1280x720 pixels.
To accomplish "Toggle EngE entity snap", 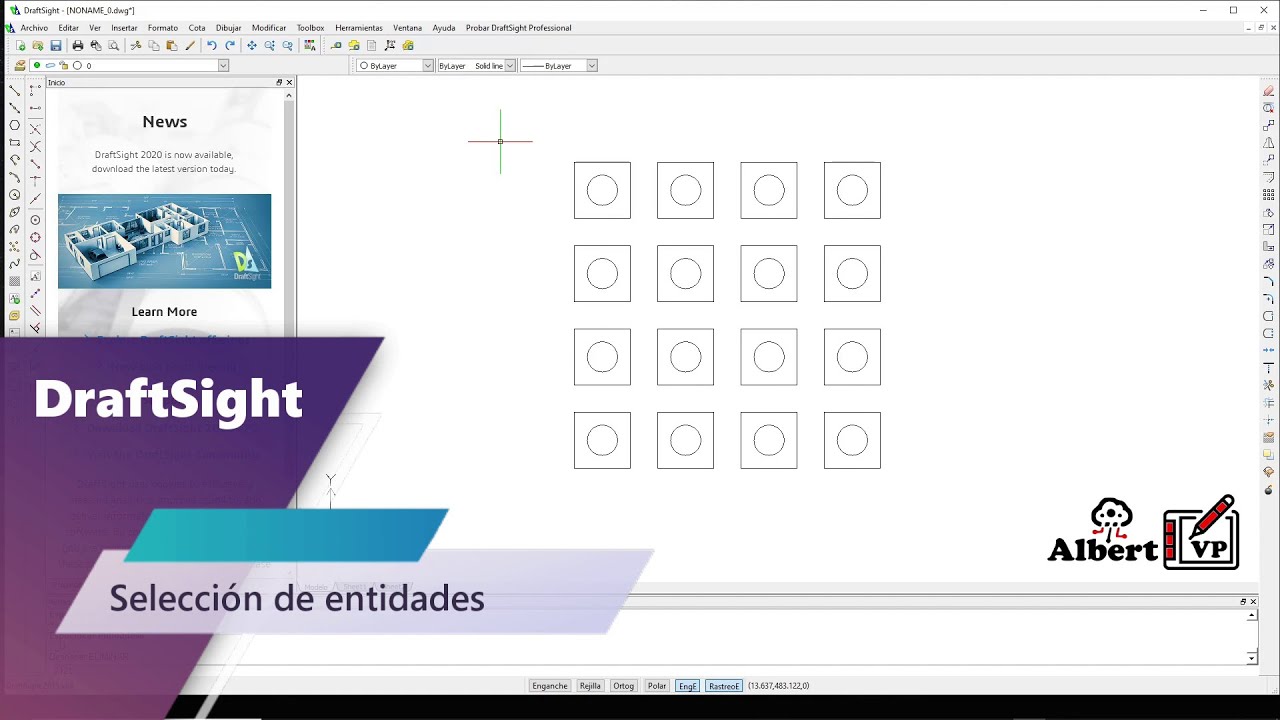I will 688,686.
